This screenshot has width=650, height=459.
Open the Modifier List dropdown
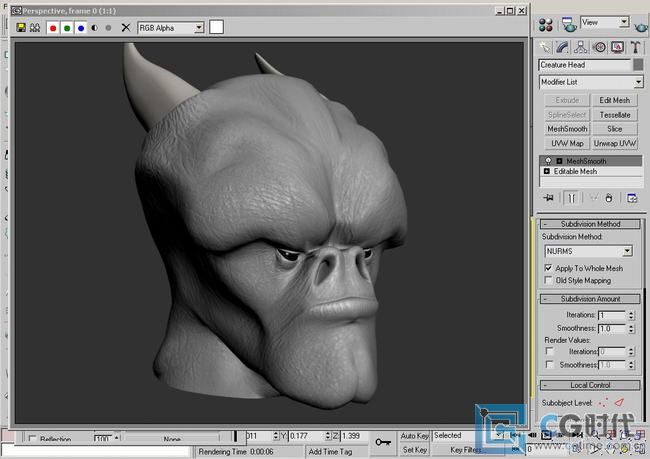point(591,82)
